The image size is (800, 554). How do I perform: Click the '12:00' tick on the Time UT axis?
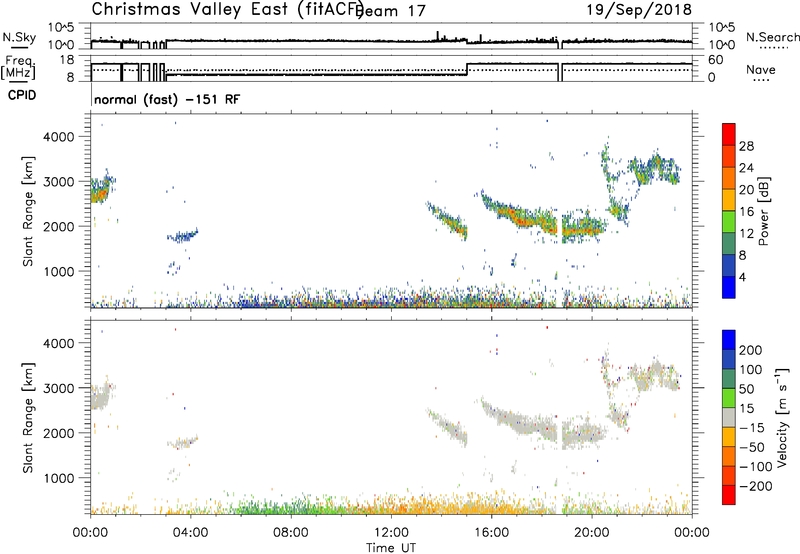[391, 533]
